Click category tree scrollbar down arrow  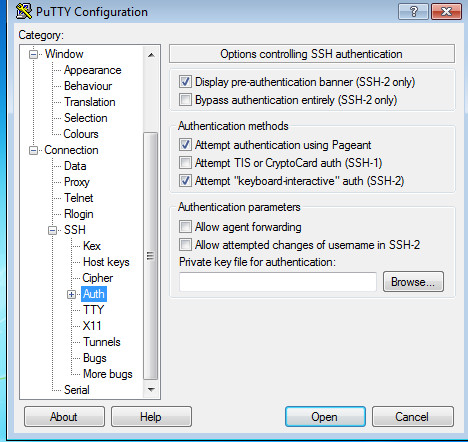pyautogui.click(x=151, y=389)
